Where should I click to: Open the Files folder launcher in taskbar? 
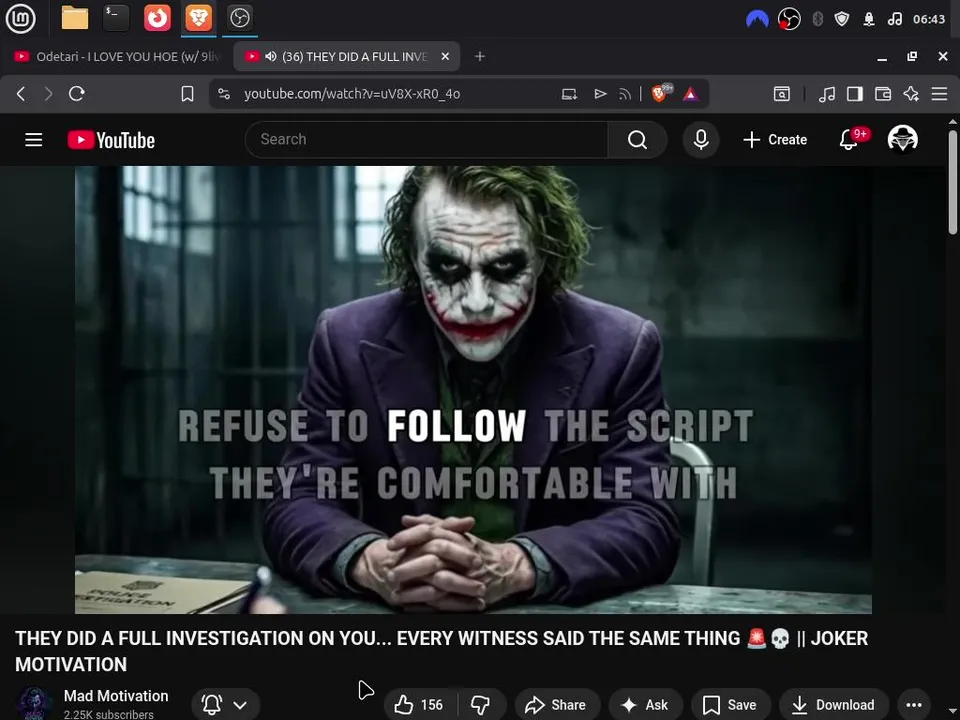75,18
